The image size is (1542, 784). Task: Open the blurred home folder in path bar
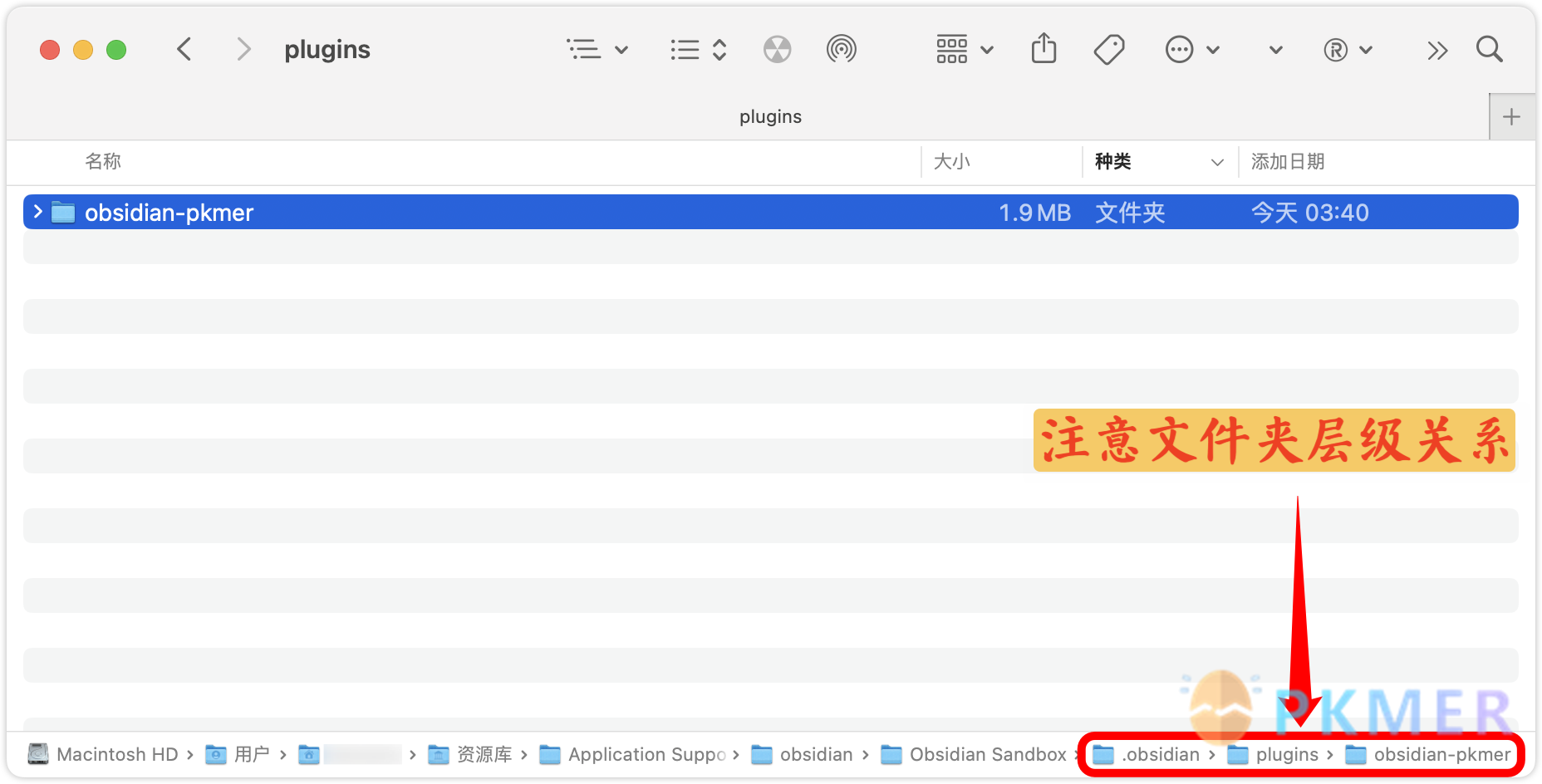tap(350, 754)
